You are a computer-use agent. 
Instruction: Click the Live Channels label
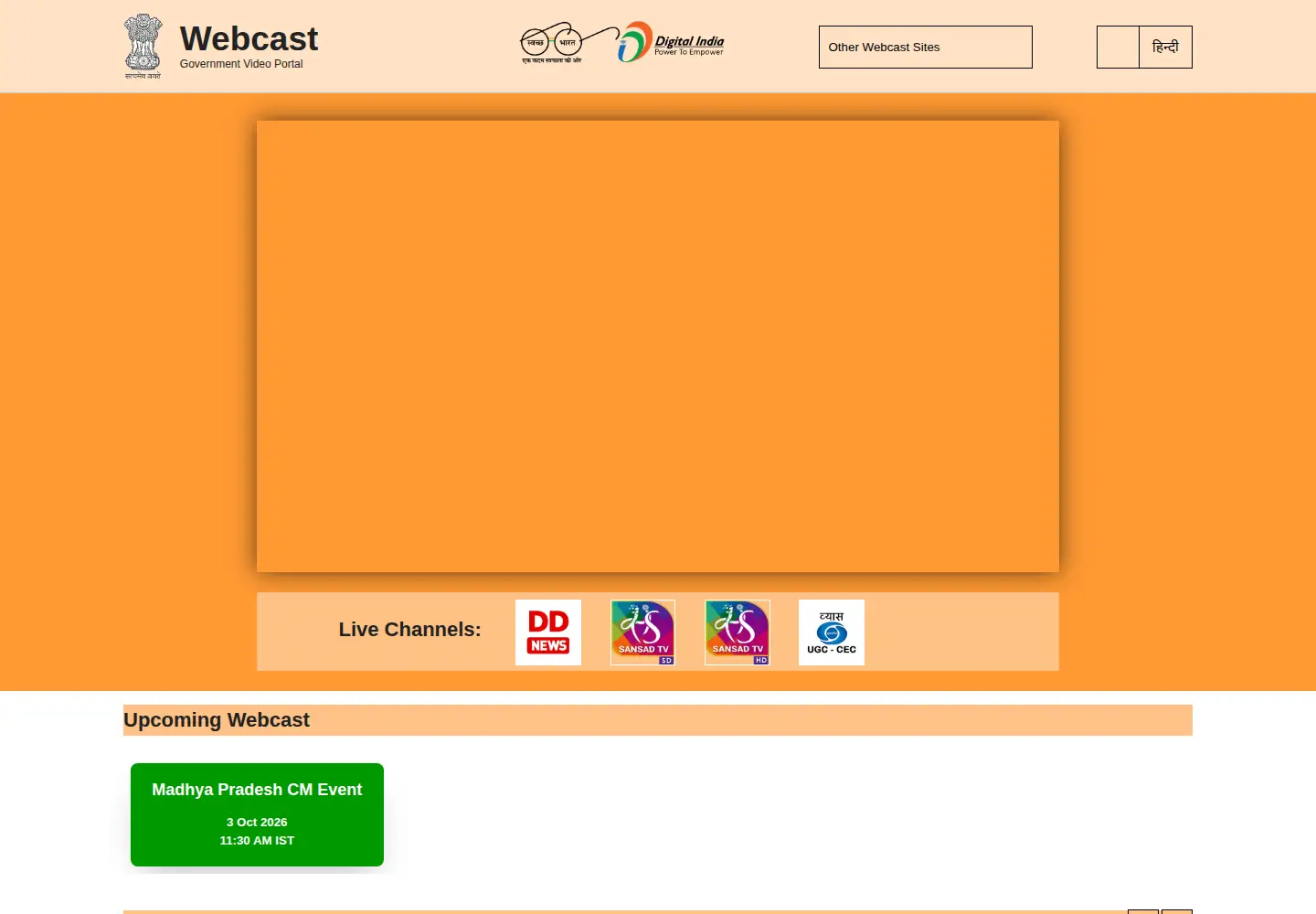point(409,630)
